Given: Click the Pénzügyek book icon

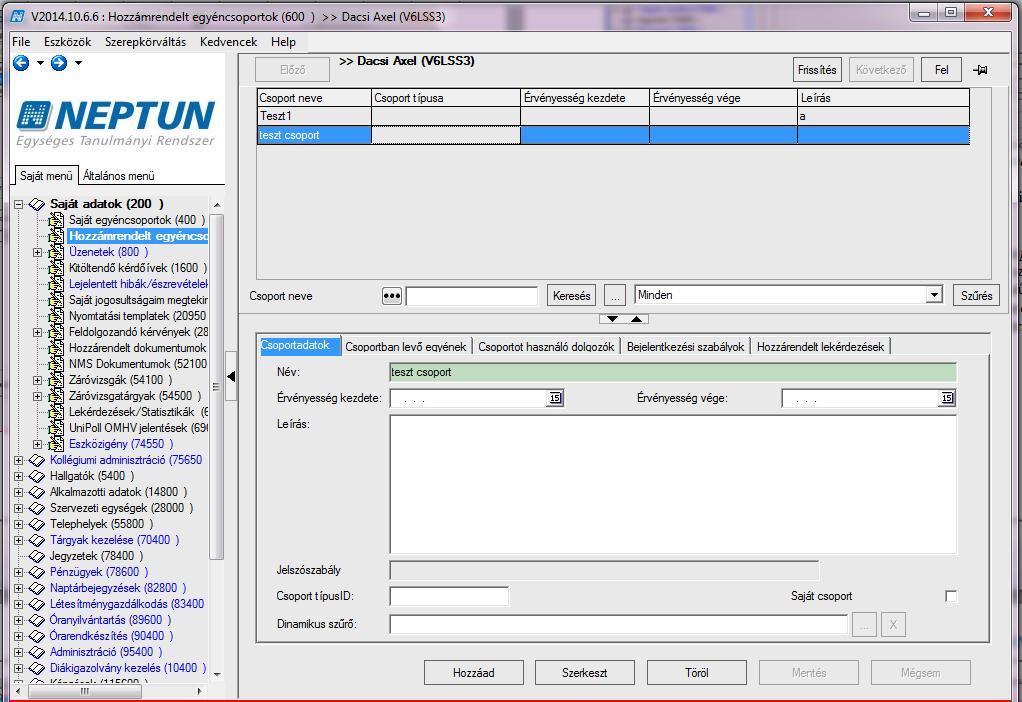Looking at the screenshot, I should tap(37, 572).
